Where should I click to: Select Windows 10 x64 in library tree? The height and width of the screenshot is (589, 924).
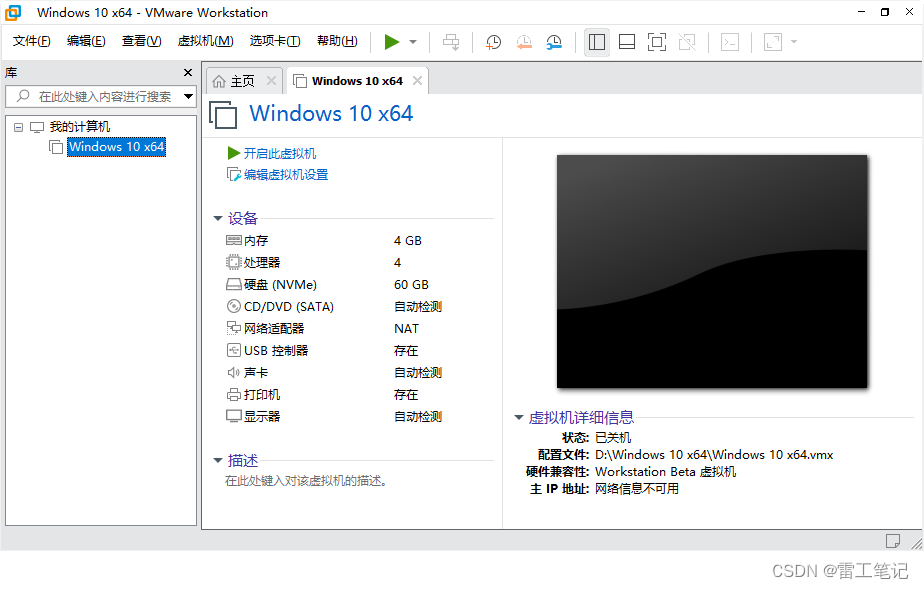point(117,147)
